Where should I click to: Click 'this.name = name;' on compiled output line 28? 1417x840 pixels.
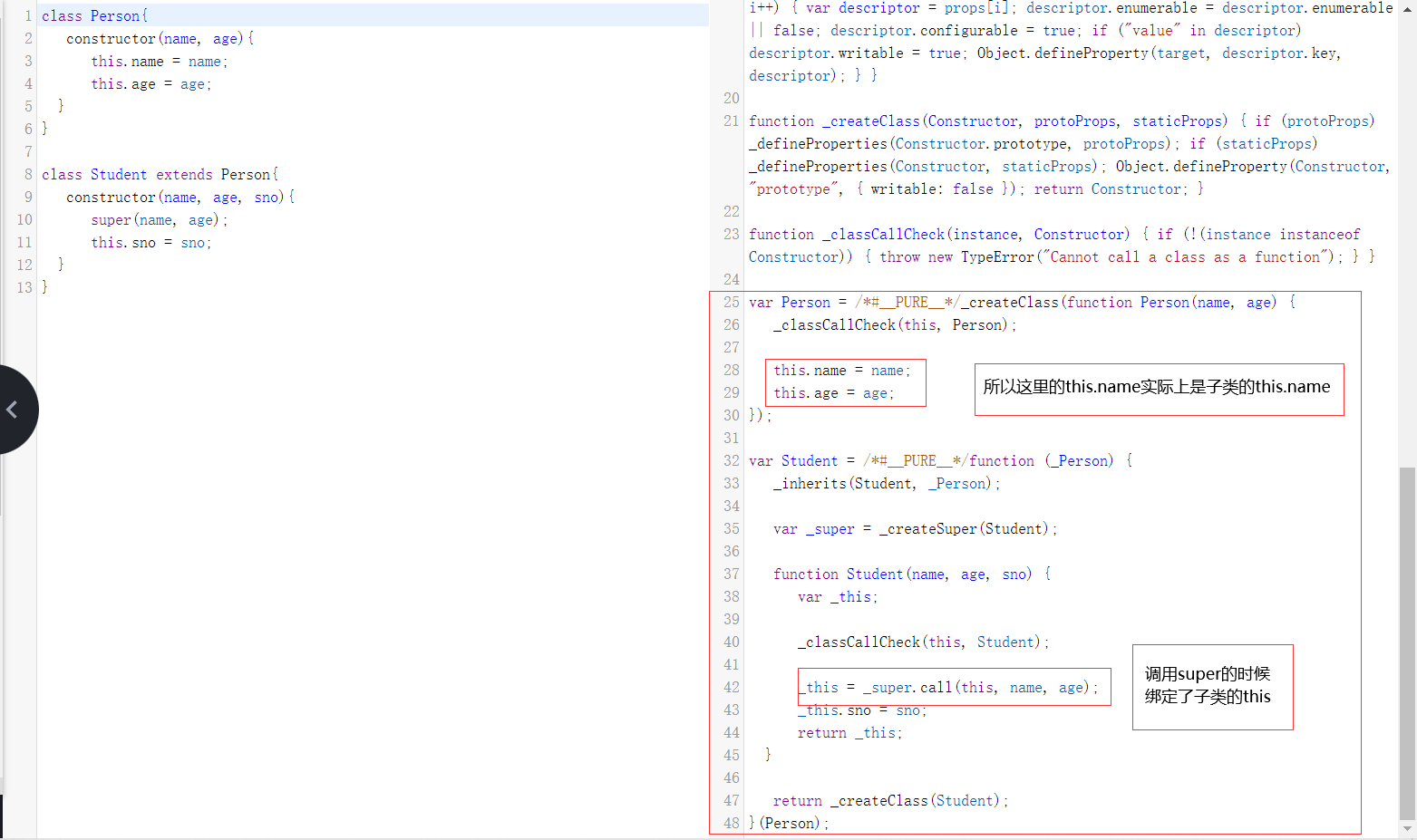pyautogui.click(x=842, y=370)
